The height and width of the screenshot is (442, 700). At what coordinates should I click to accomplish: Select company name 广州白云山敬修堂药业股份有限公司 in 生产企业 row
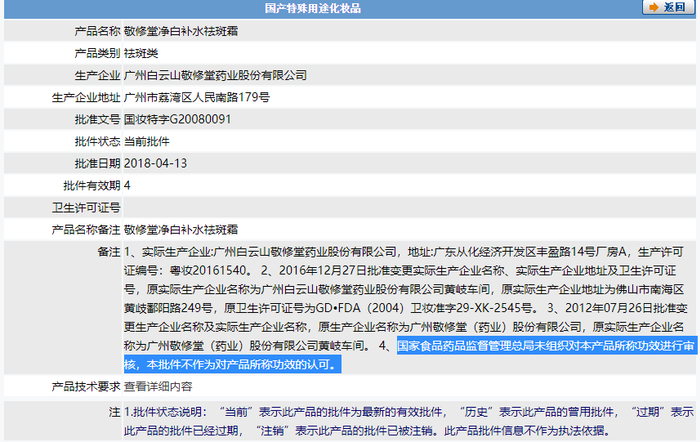215,75
